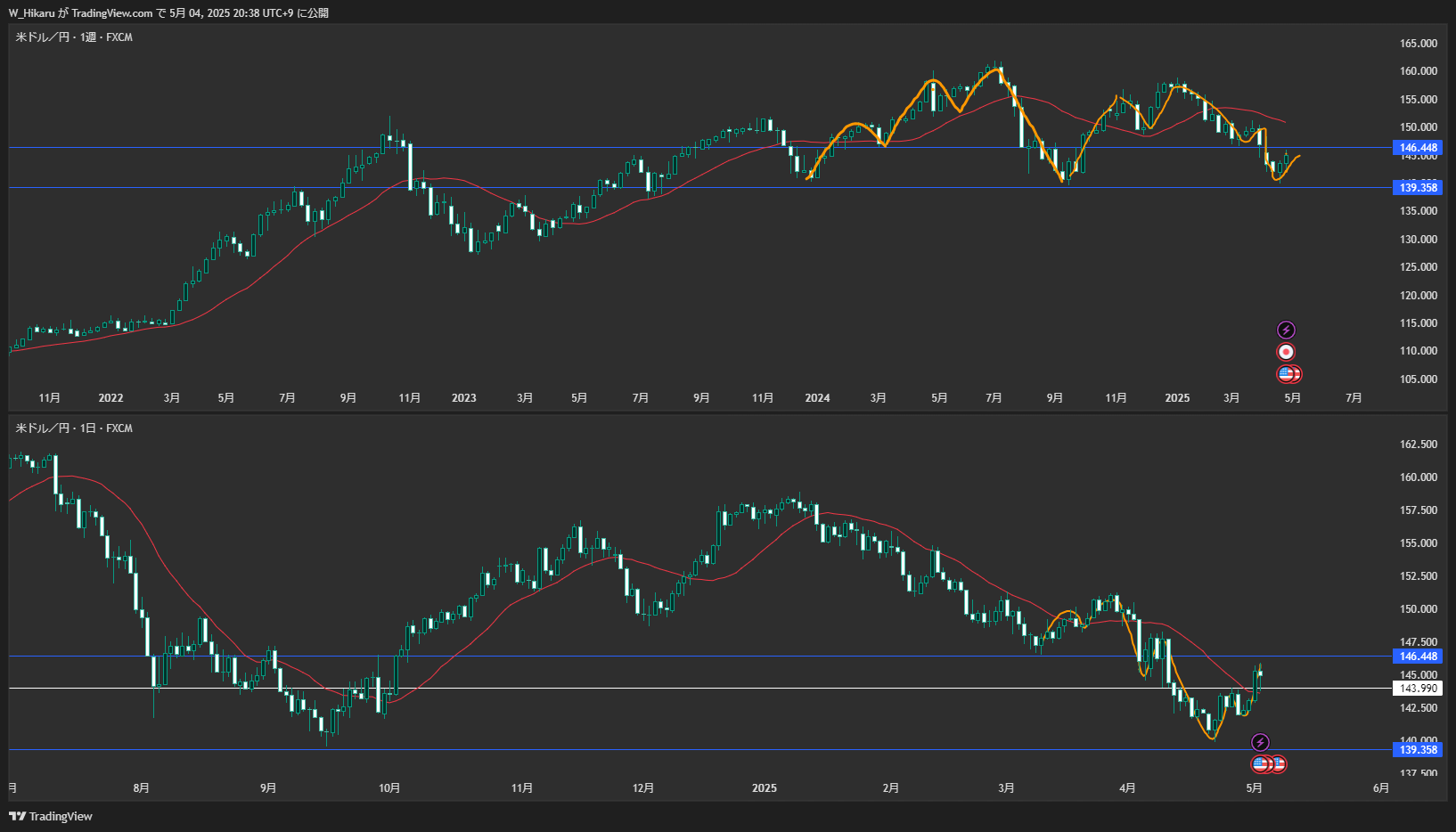
Task: Click the 6月 label on daily time axis
Action: point(1380,788)
